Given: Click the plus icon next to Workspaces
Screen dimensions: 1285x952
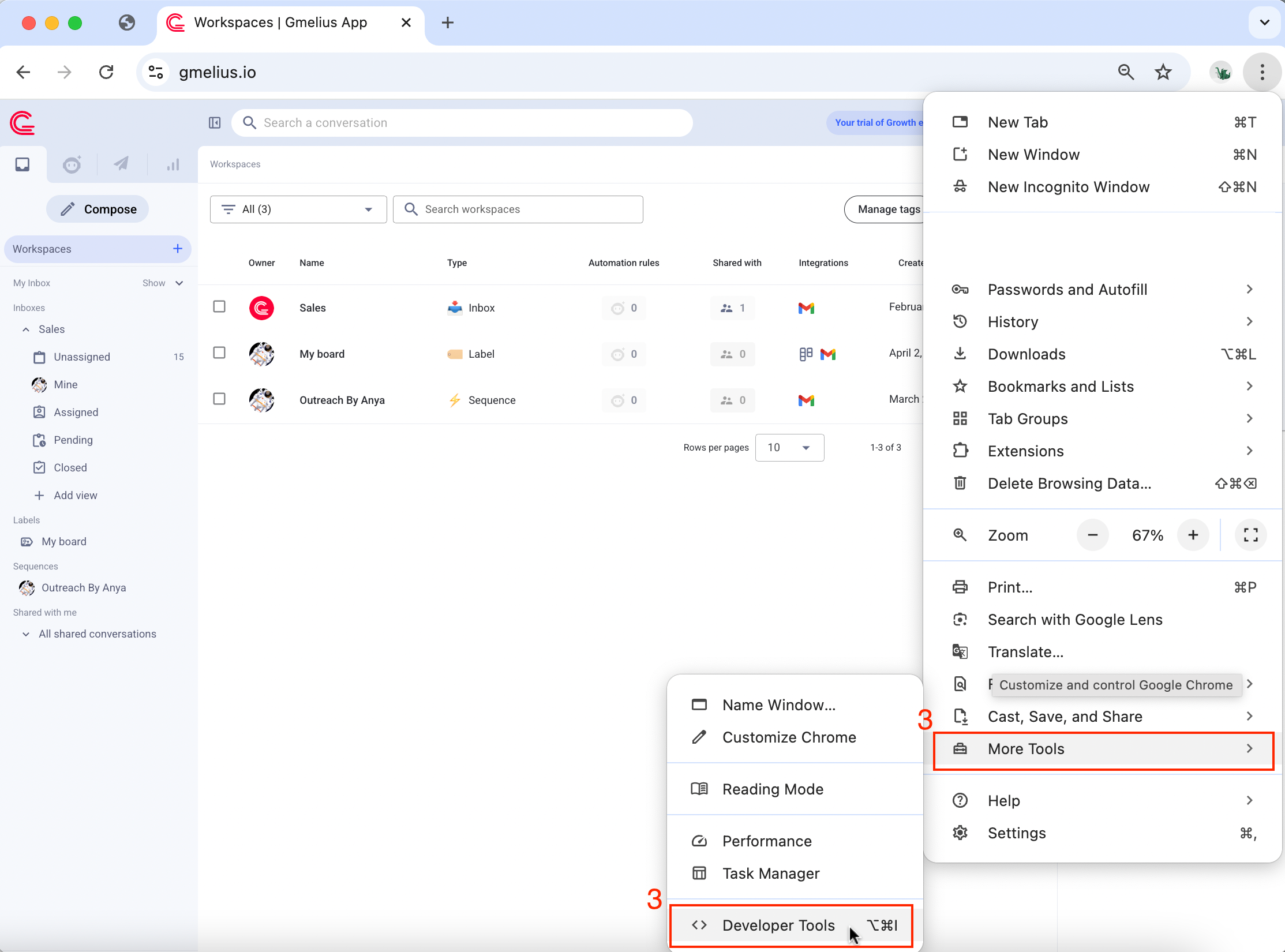Looking at the screenshot, I should click(178, 249).
